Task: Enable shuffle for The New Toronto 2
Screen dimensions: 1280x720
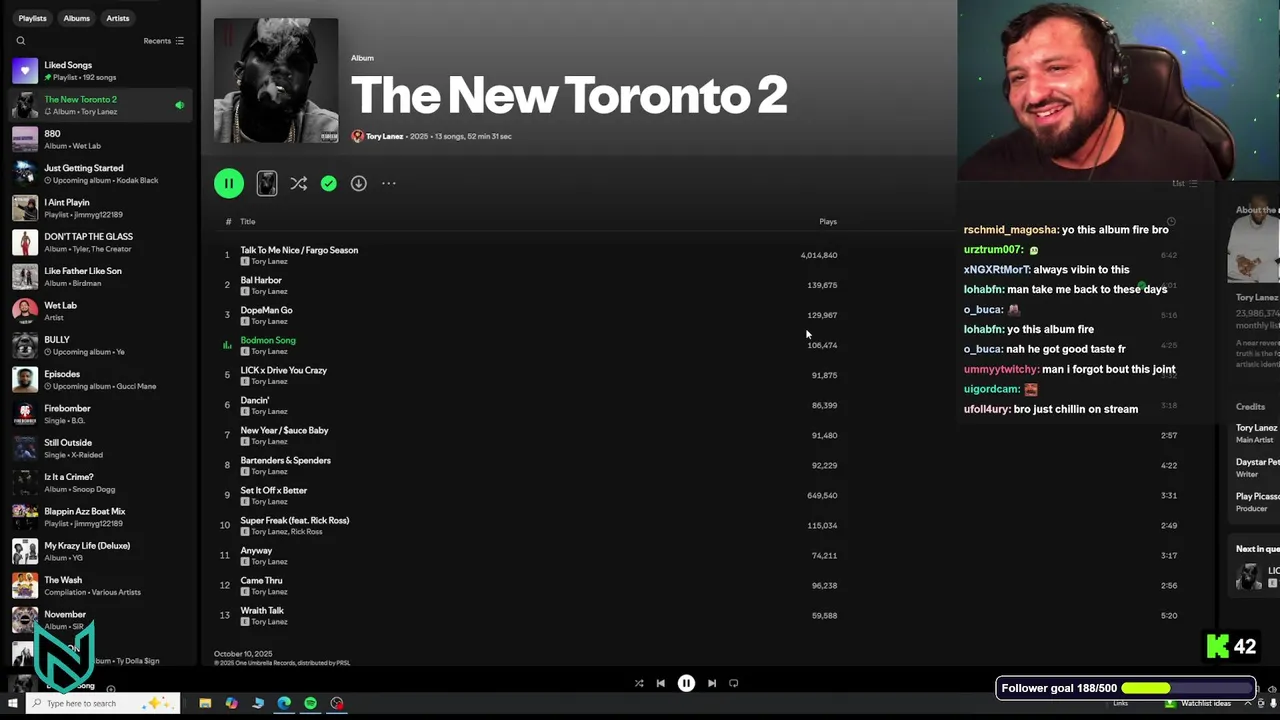Action: 298,183
